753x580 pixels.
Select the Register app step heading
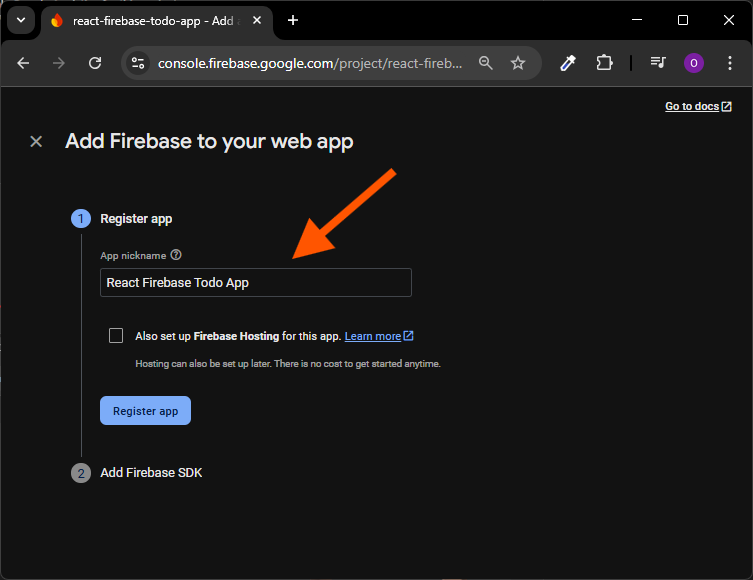point(136,219)
